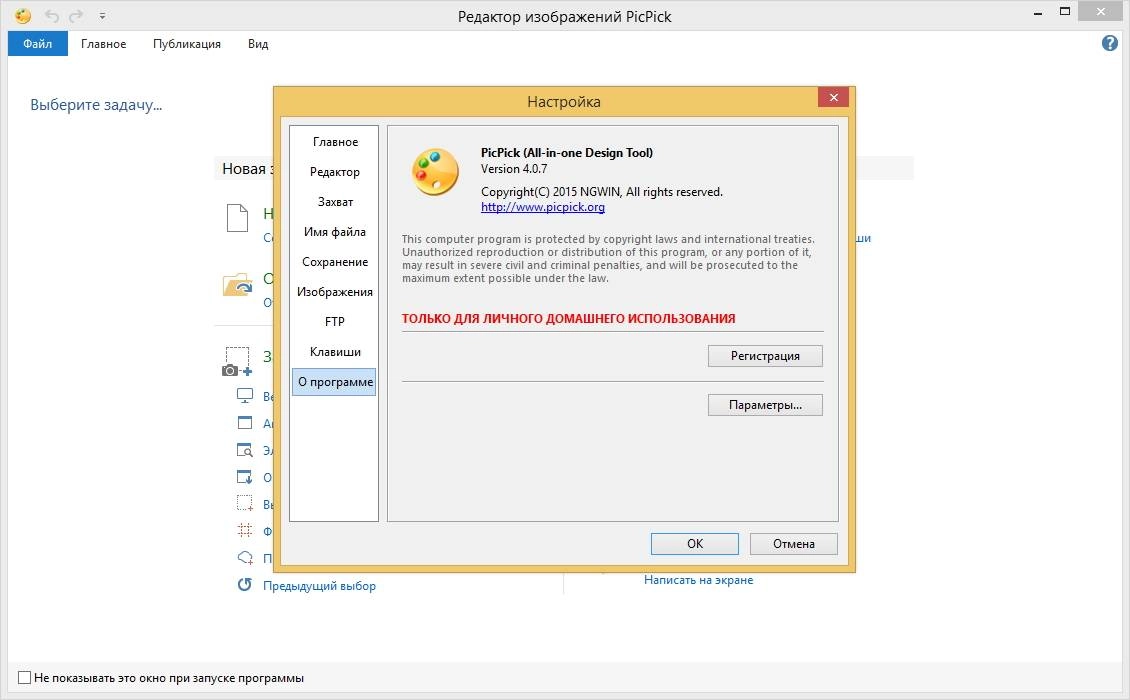Toggle 'Не показывать это окно' checkbox
Image resolution: width=1130 pixels, height=700 pixels.
click(25, 678)
